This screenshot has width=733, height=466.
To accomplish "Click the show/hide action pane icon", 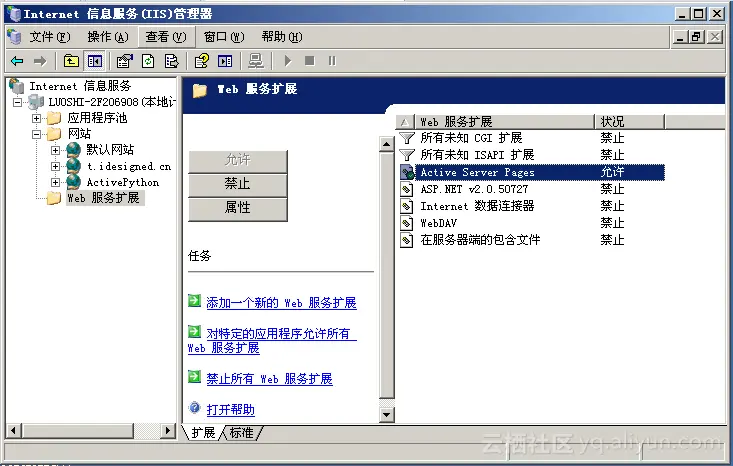I will tap(225, 61).
